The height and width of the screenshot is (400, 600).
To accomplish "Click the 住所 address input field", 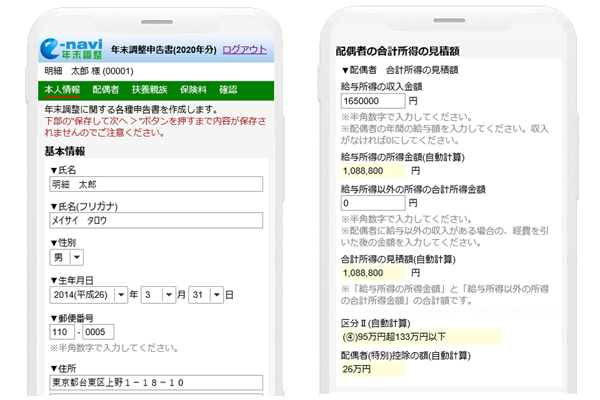I will pyautogui.click(x=154, y=382).
